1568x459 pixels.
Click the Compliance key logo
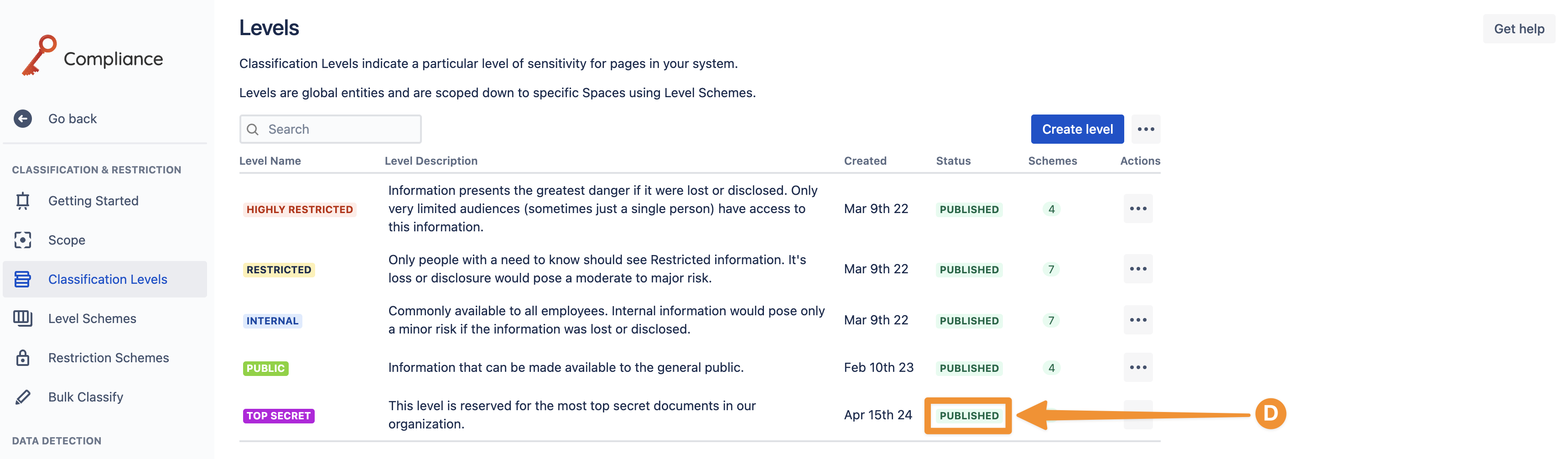[x=39, y=55]
